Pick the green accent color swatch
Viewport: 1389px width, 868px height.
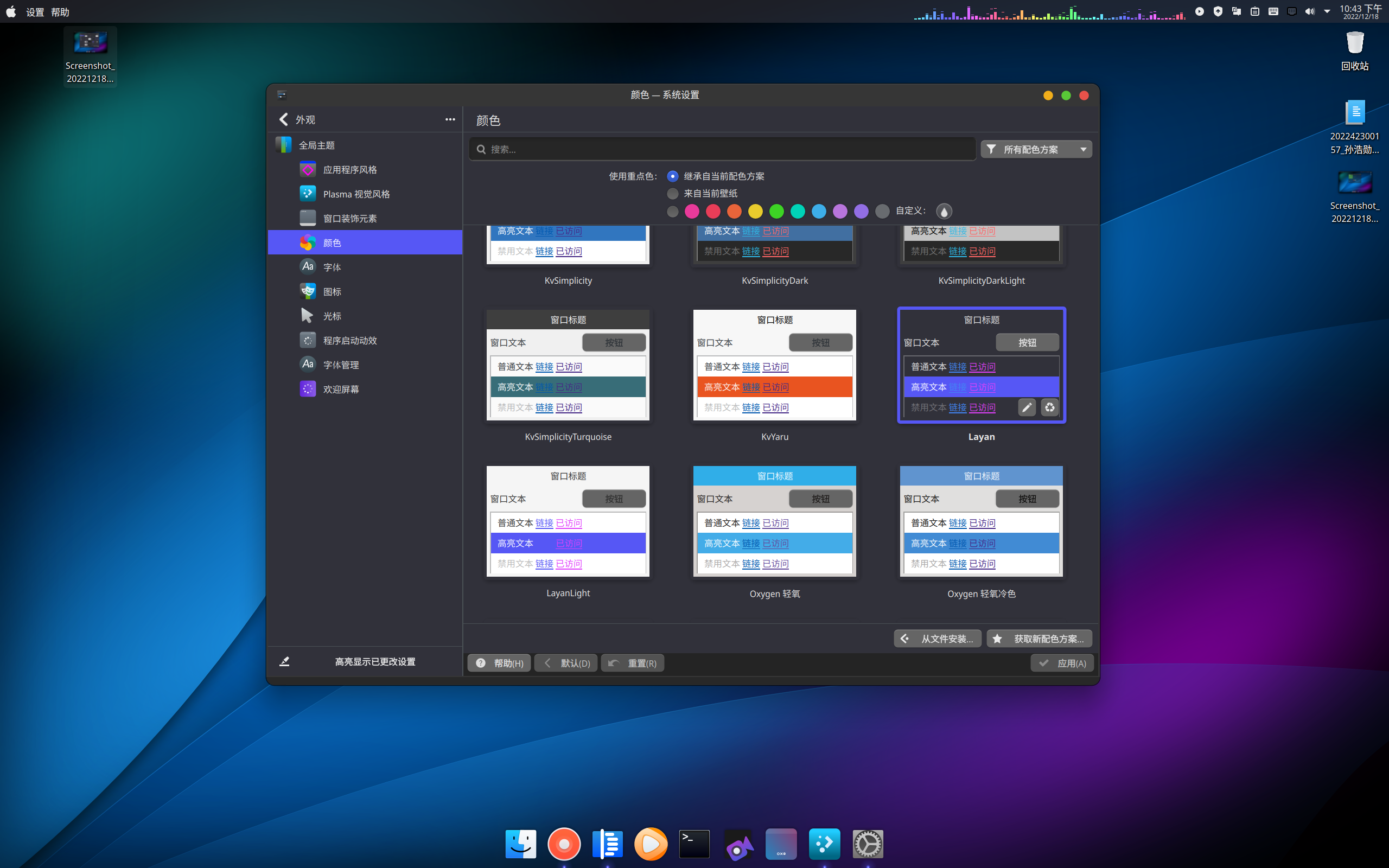pyautogui.click(x=776, y=211)
